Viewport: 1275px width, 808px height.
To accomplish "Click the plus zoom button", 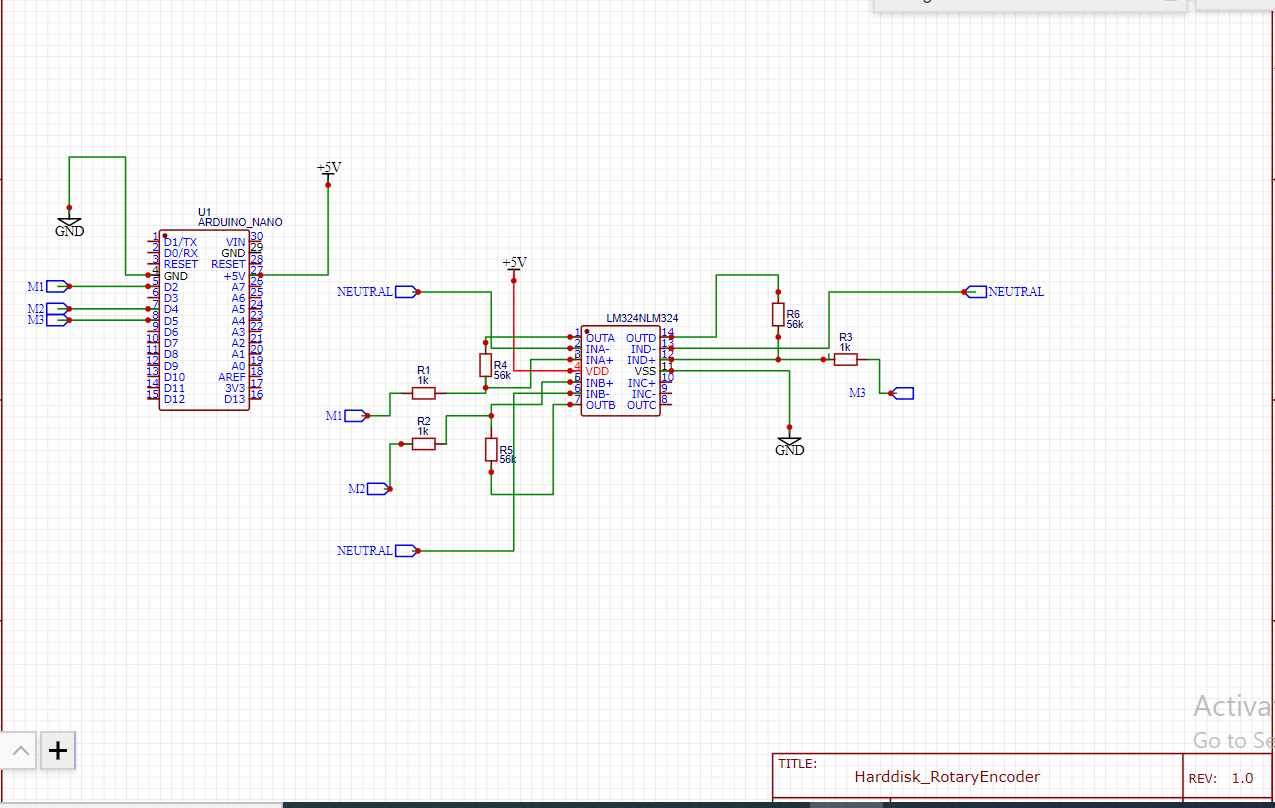I will coord(57,751).
